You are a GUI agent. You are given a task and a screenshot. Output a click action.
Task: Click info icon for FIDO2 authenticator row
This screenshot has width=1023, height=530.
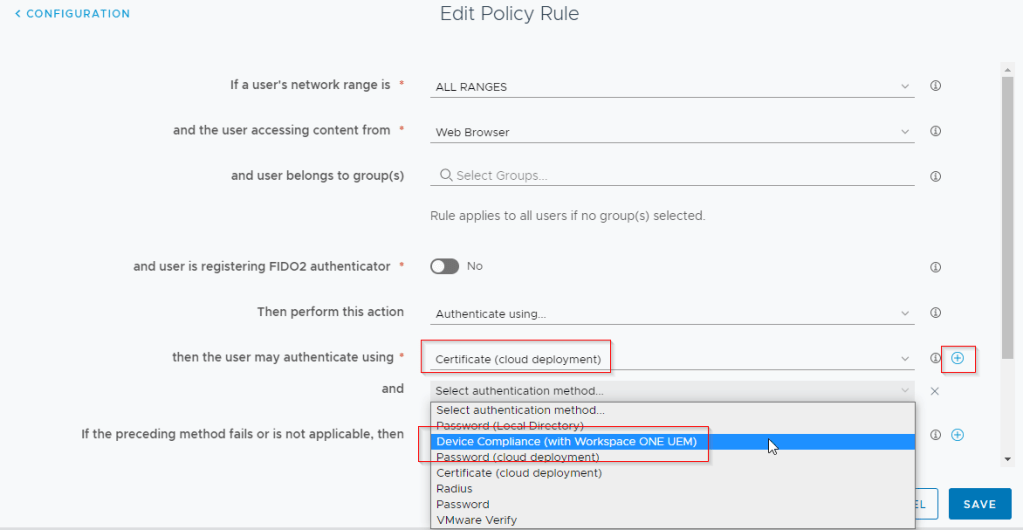click(936, 267)
